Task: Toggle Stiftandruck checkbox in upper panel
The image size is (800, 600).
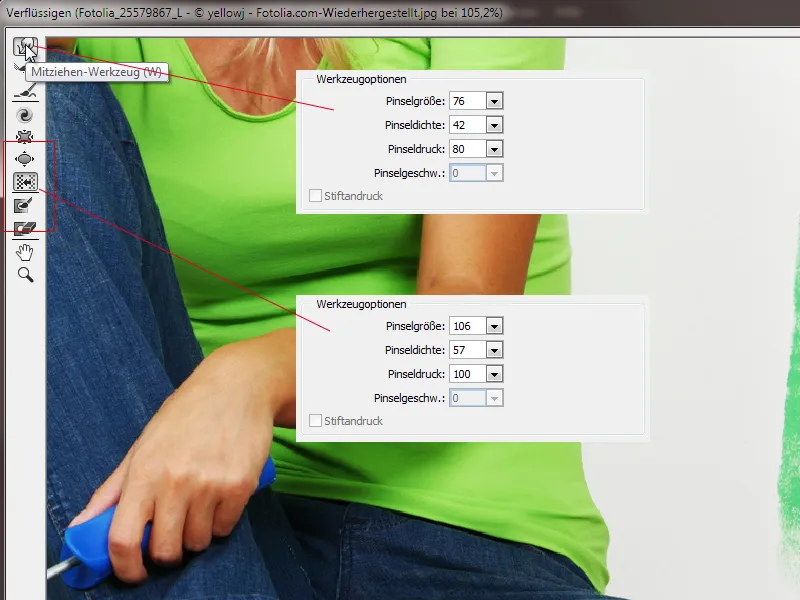Action: click(315, 196)
